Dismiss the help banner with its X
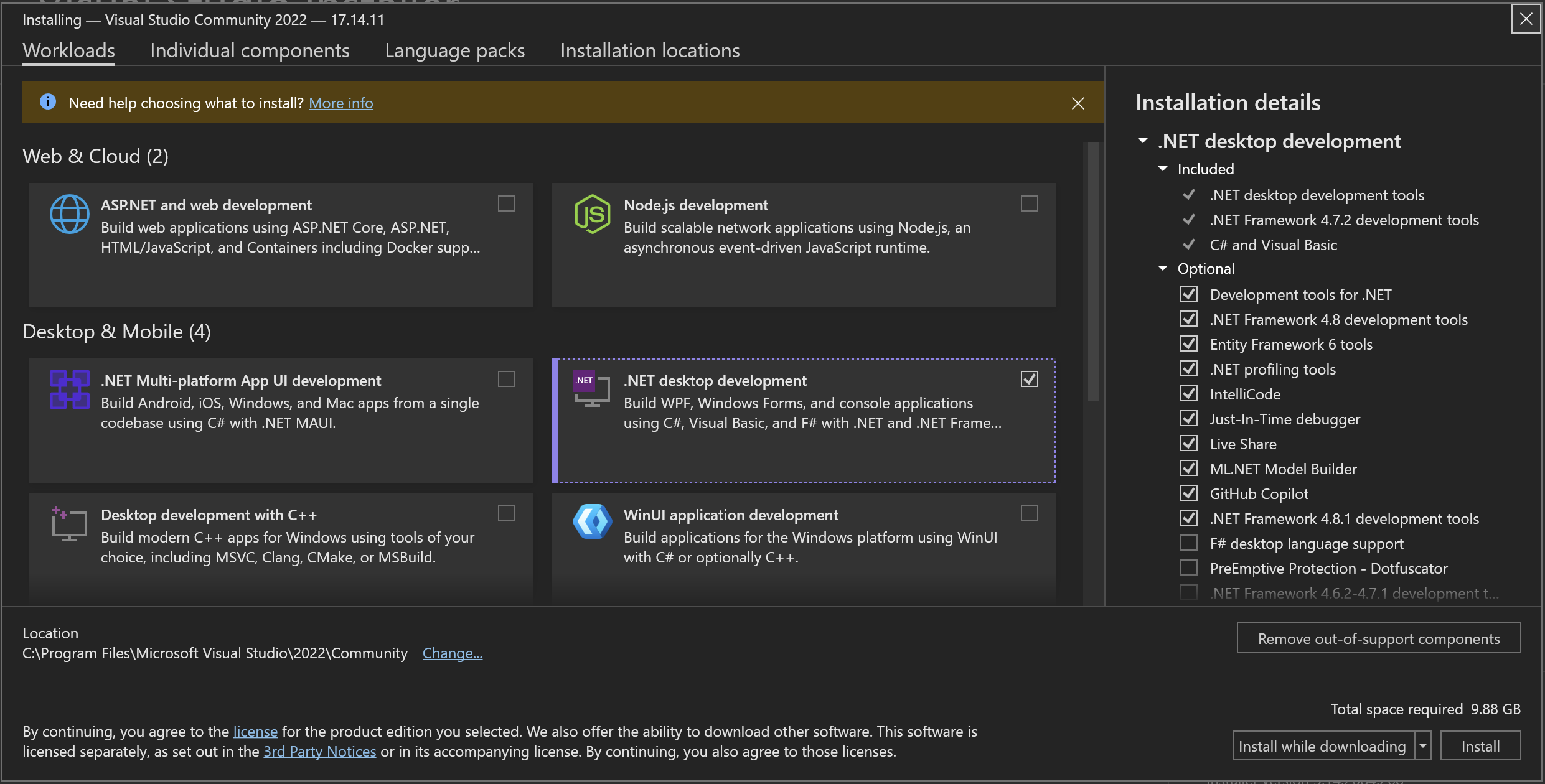This screenshot has width=1545, height=784. 1078,103
